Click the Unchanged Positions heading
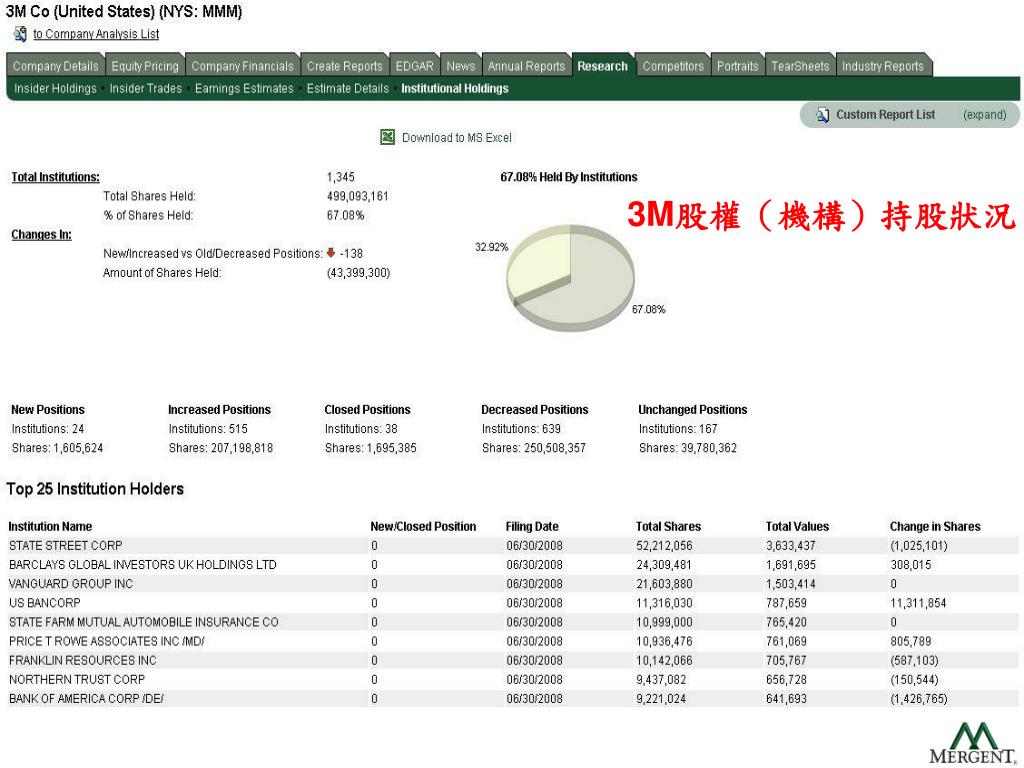 693,409
